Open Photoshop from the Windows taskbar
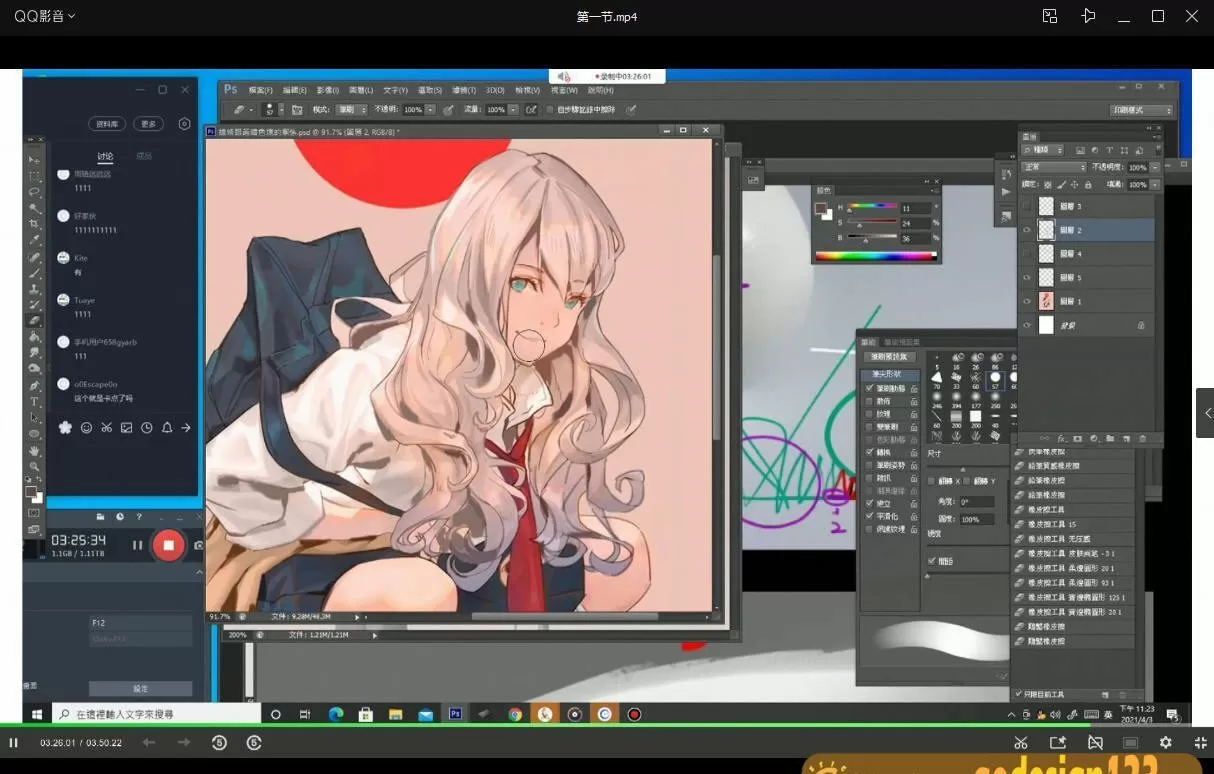This screenshot has height=774, width=1214. 455,714
